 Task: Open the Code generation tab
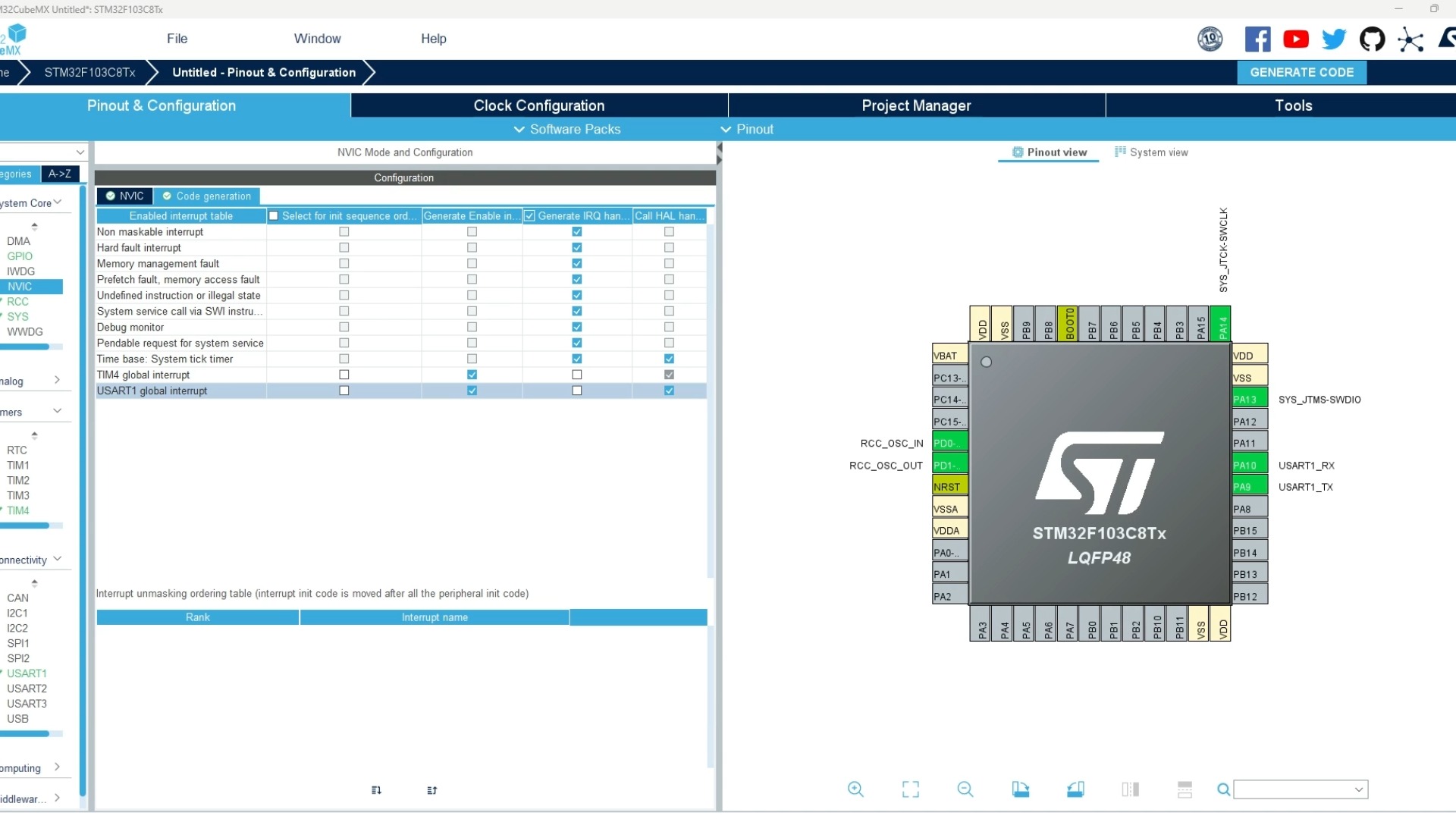pos(206,196)
